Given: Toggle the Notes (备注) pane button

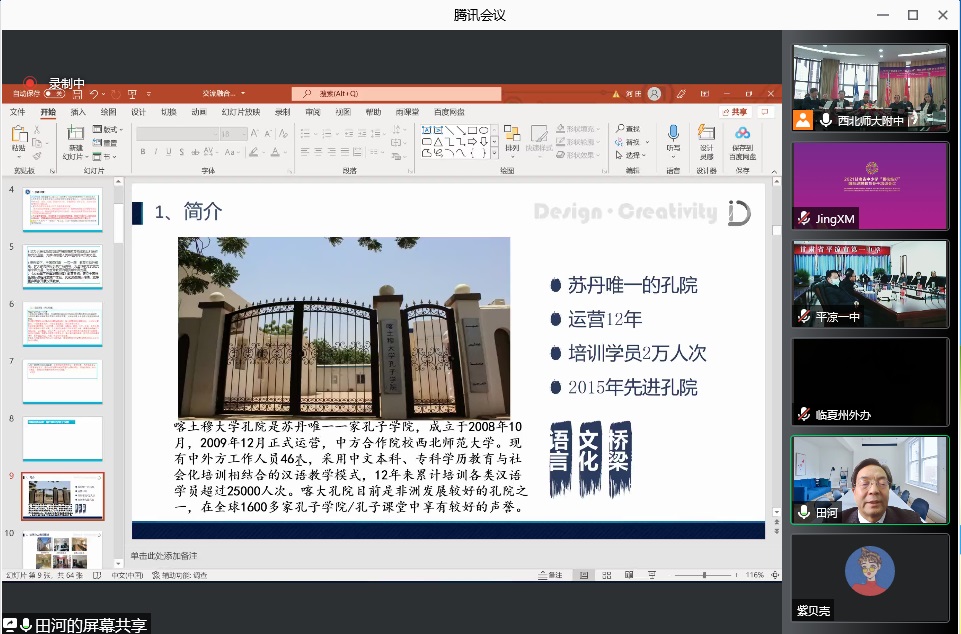Looking at the screenshot, I should pos(550,575).
